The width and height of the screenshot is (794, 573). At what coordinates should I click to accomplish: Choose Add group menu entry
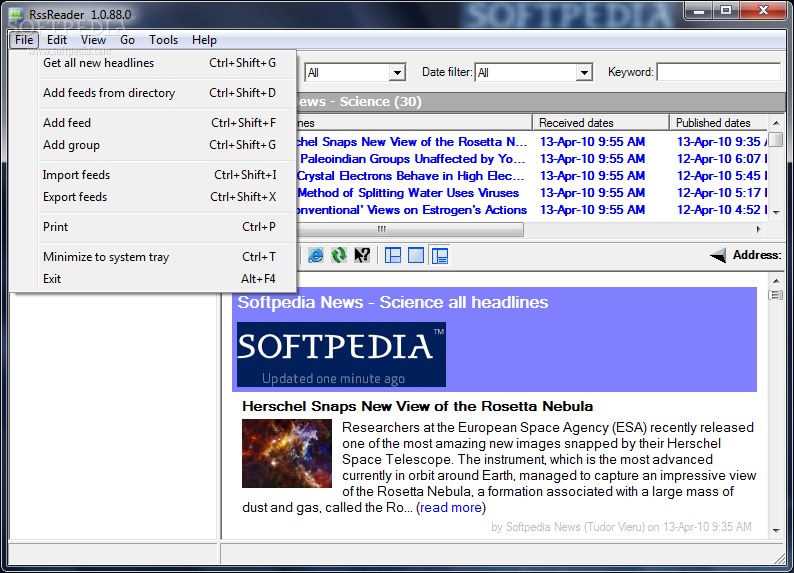point(160,145)
